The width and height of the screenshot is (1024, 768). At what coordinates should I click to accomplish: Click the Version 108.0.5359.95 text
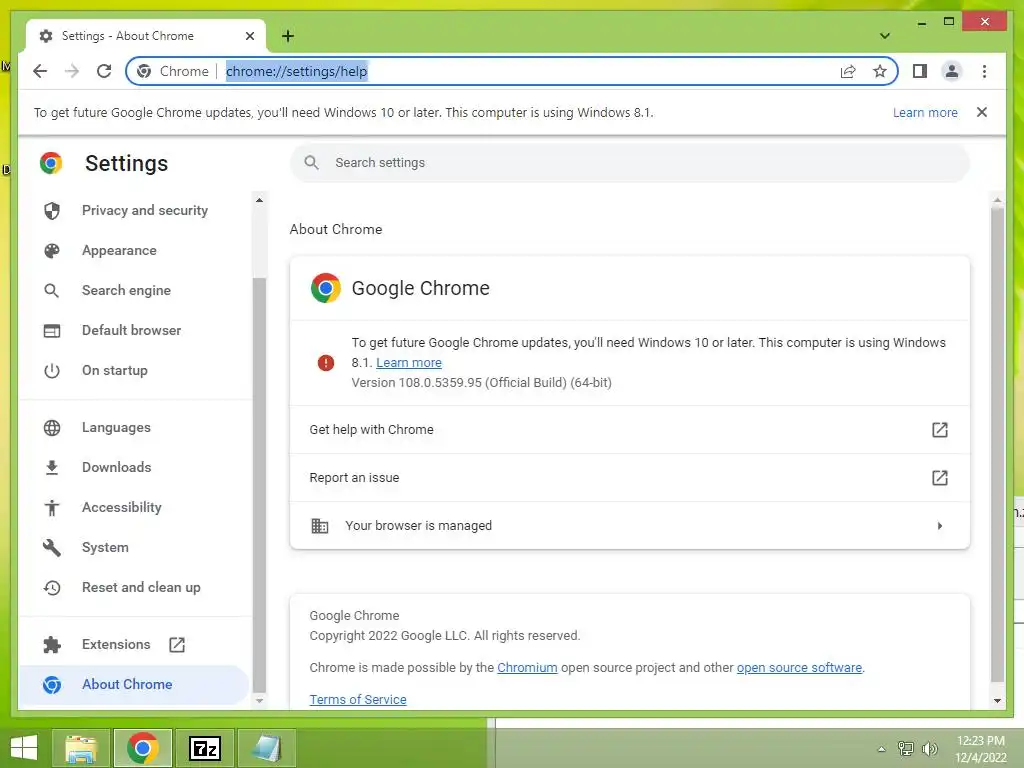click(481, 383)
